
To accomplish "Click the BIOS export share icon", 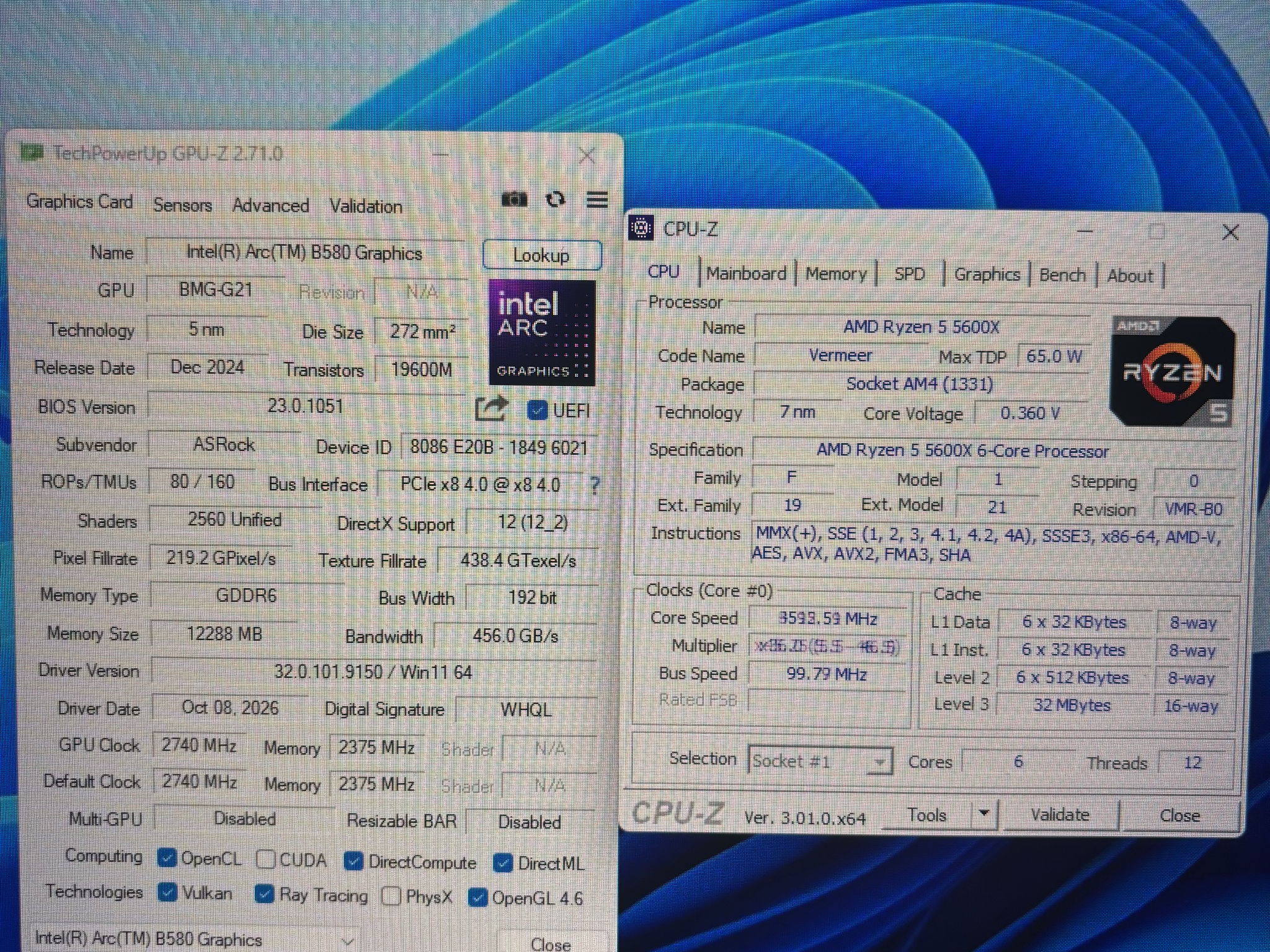I will (x=491, y=409).
